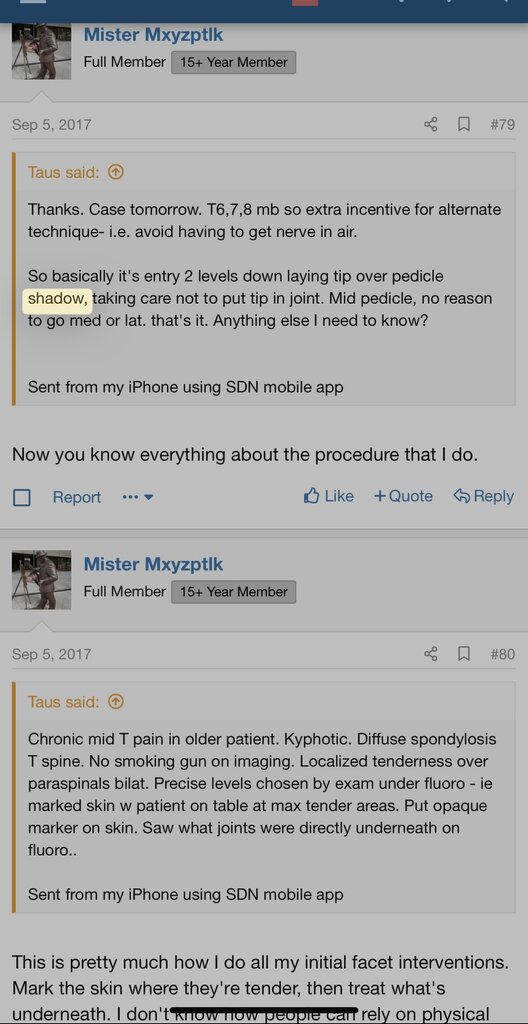Bookmark post #80

[x=464, y=654]
